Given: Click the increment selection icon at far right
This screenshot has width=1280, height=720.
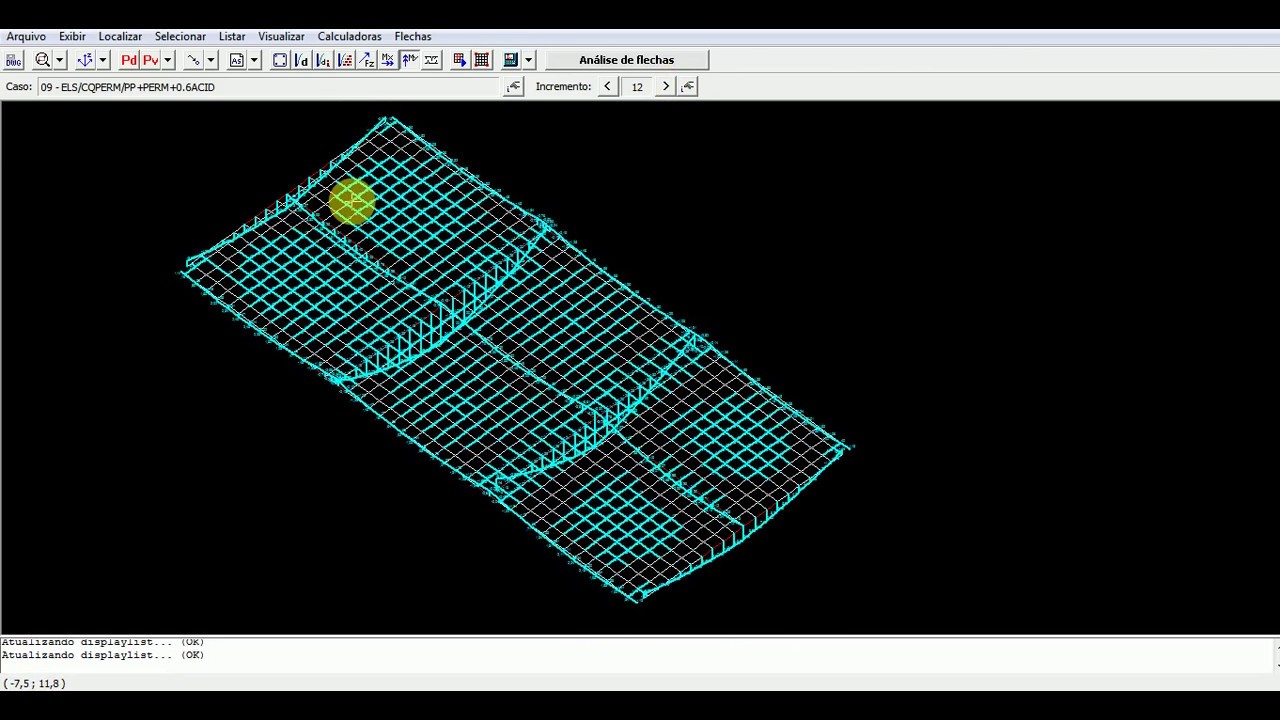Looking at the screenshot, I should 688,87.
